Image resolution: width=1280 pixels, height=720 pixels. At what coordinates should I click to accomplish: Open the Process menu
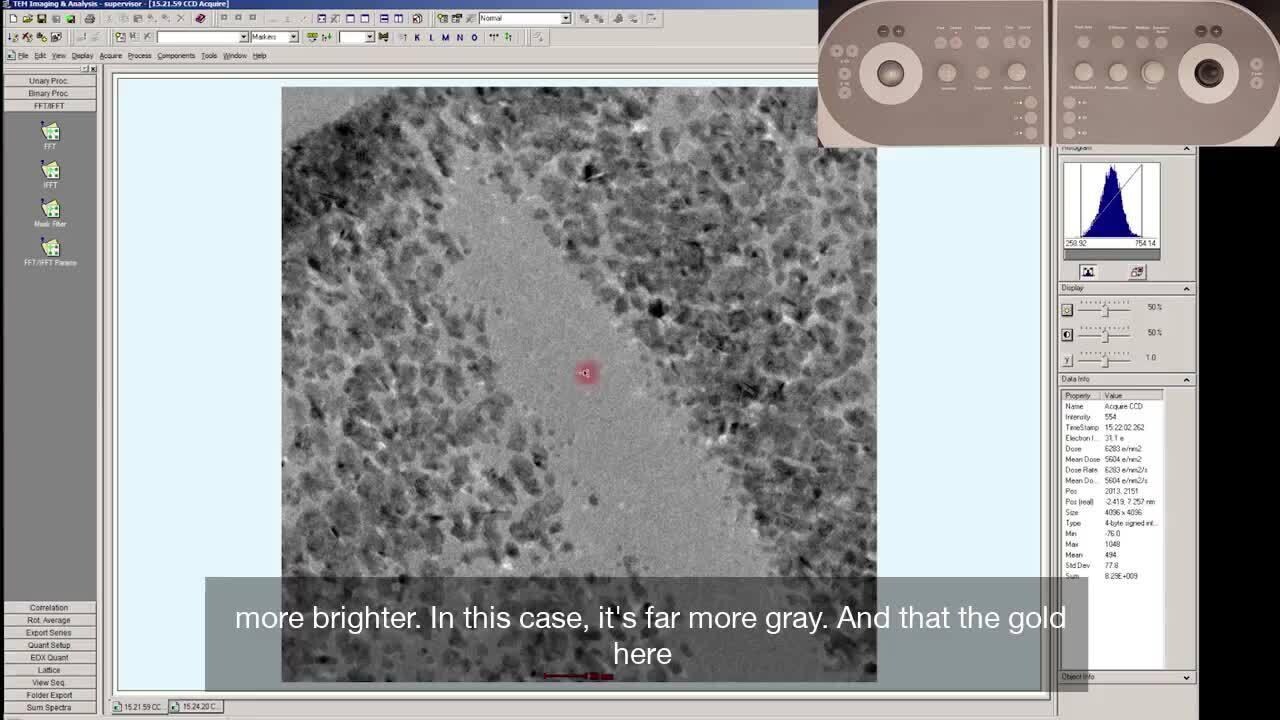coord(139,56)
